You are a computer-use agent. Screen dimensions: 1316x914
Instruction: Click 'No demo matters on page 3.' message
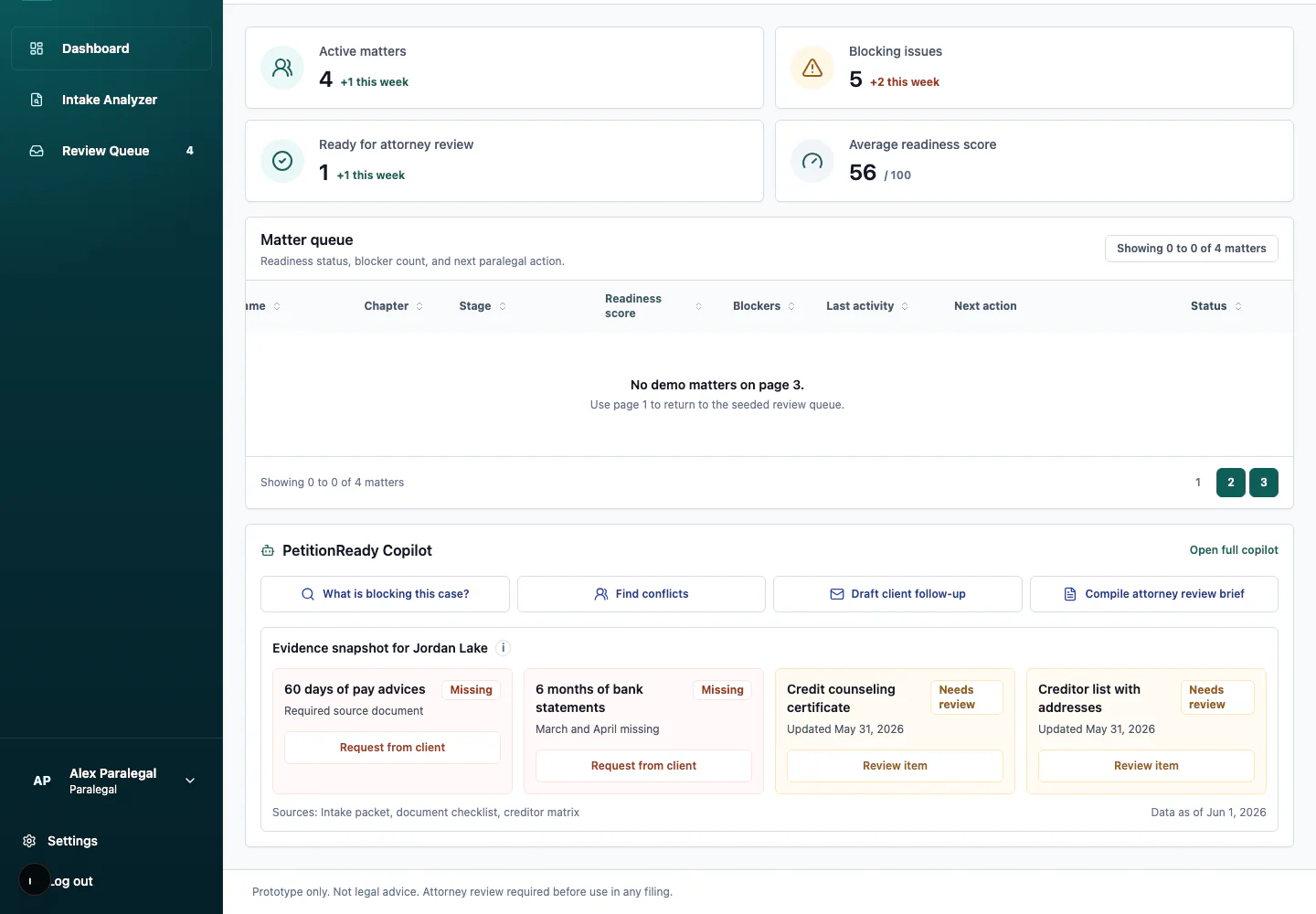click(x=717, y=385)
